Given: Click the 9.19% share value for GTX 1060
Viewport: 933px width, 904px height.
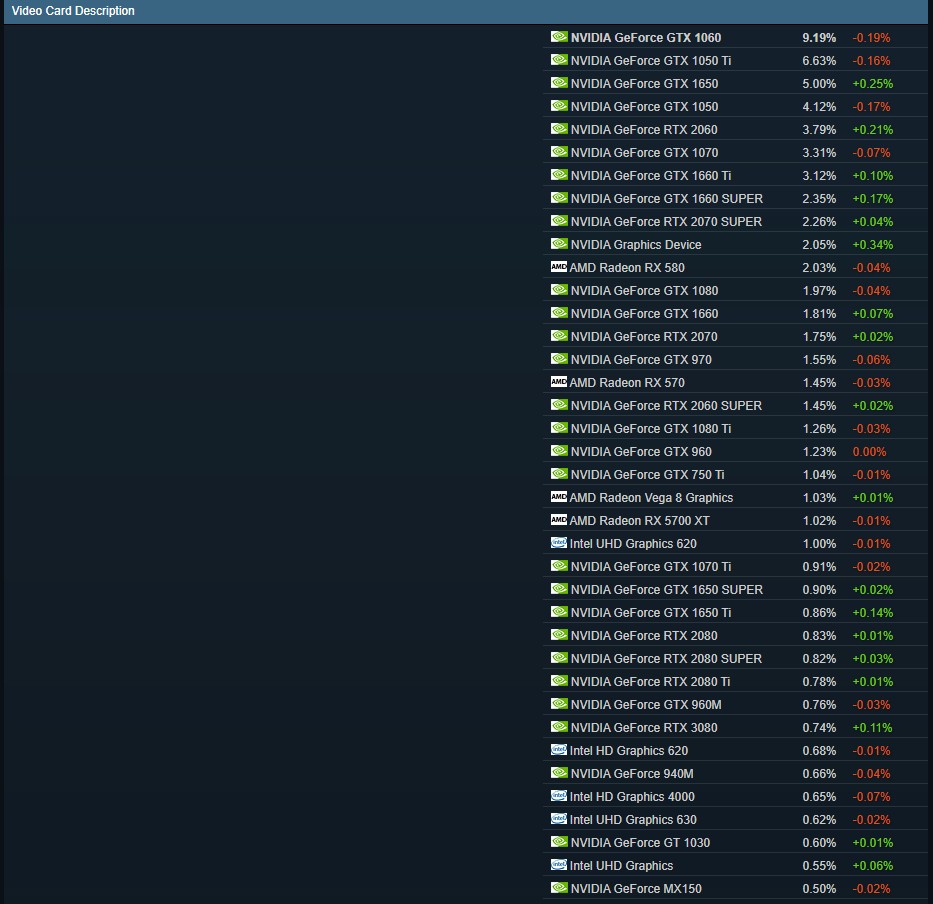Looking at the screenshot, I should [x=819, y=38].
